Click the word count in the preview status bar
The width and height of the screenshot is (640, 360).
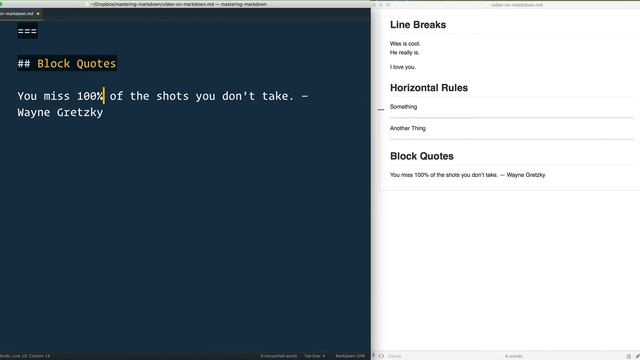pos(513,356)
